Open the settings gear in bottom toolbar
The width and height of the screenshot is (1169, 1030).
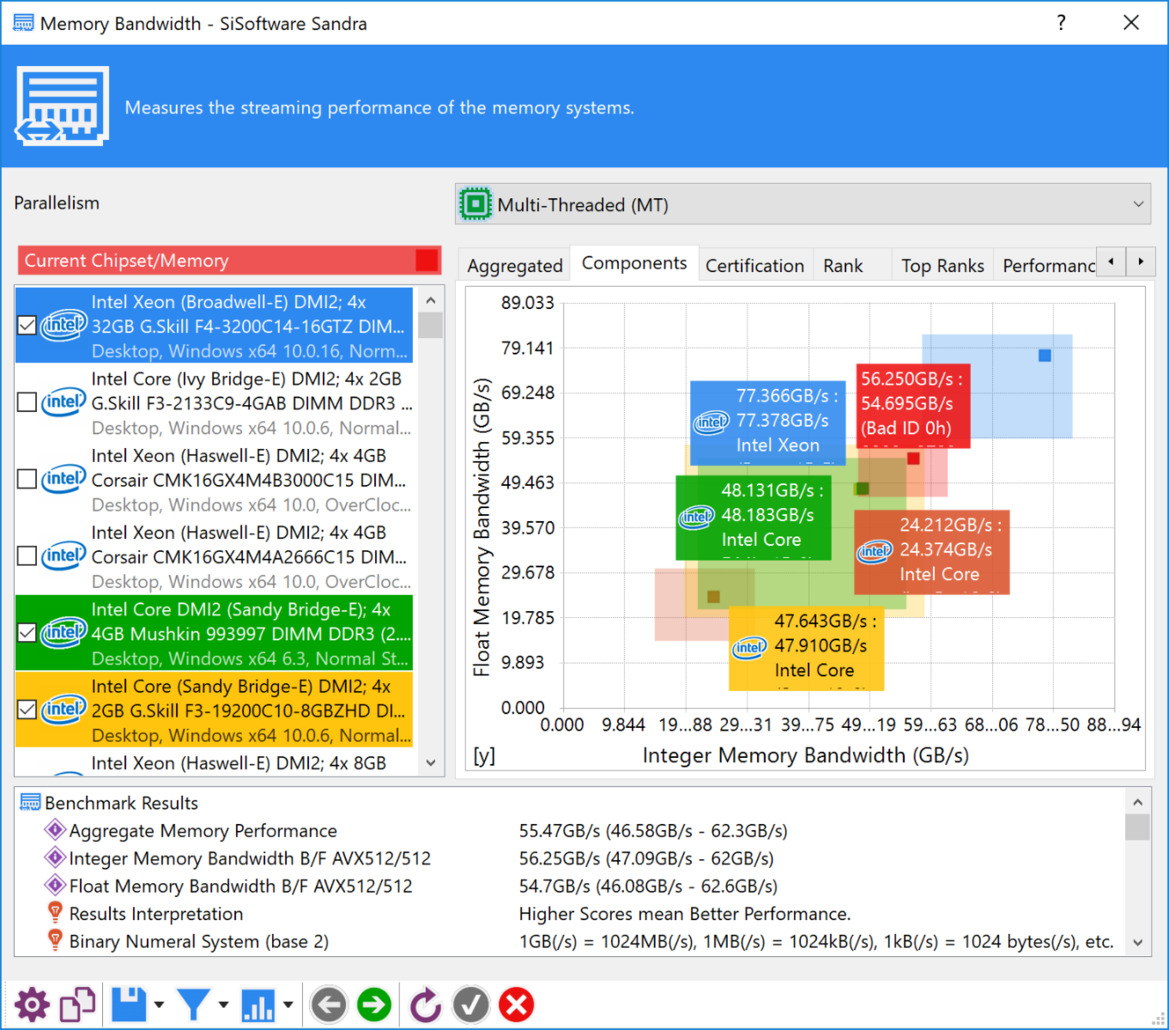[31, 1005]
